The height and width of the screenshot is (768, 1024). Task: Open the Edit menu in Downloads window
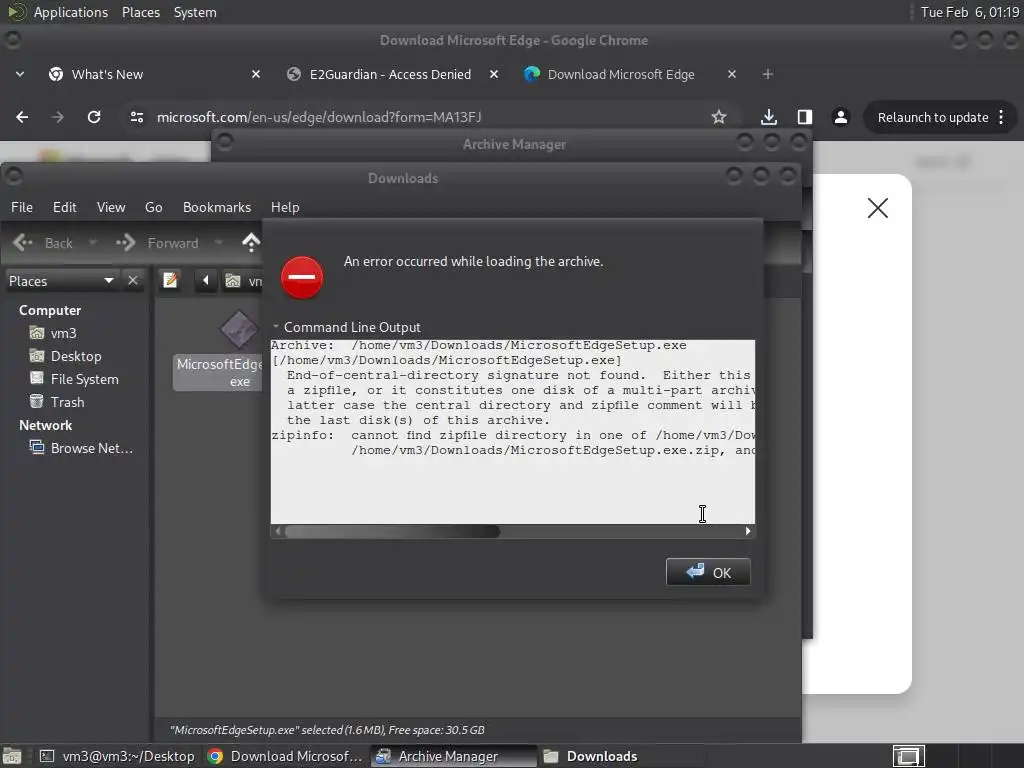[65, 207]
